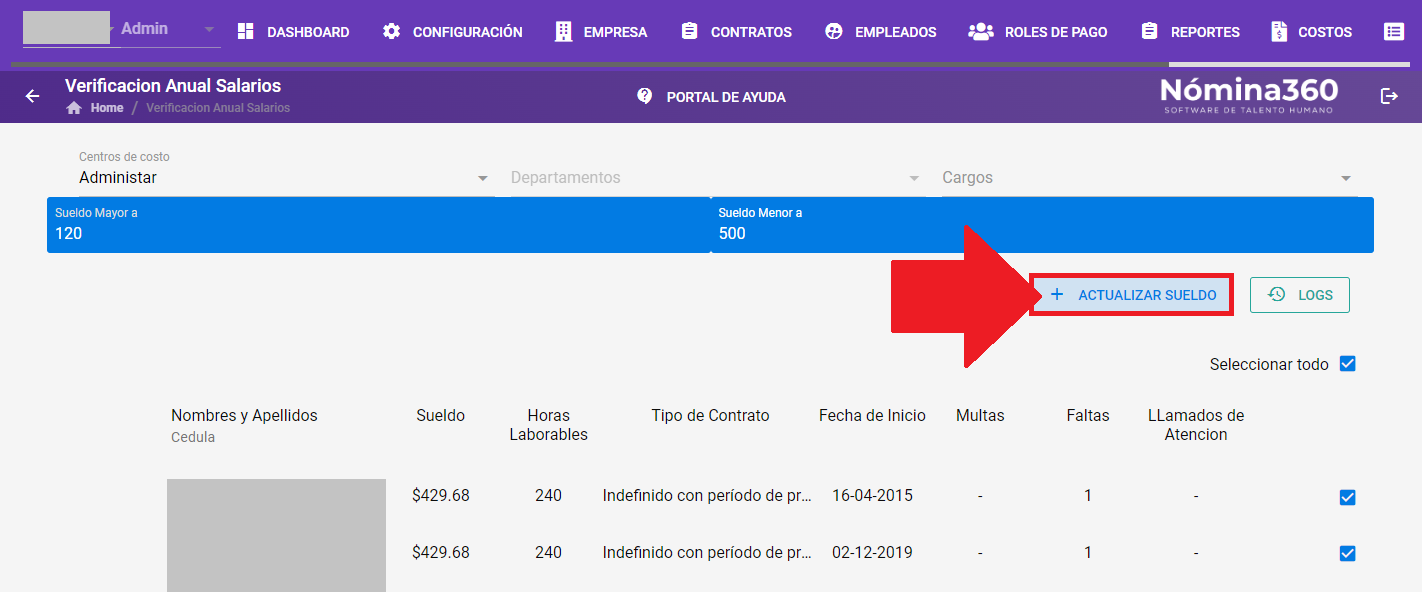This screenshot has width=1422, height=592.
Task: Click the plus icon on Actualizar Sueldo
Action: tap(1057, 295)
